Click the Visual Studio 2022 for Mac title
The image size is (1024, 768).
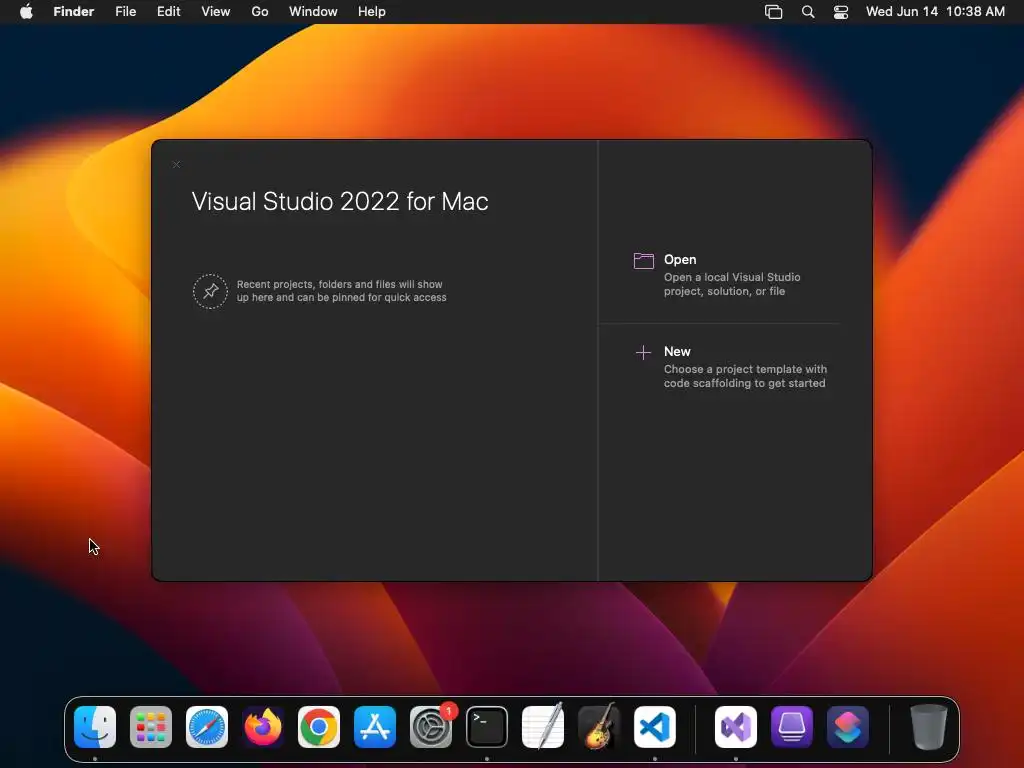coord(340,201)
